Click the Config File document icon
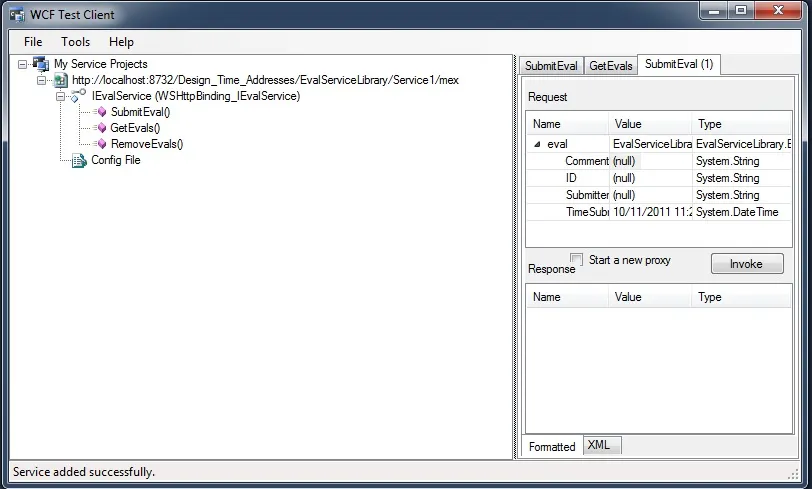The image size is (812, 489). tap(79, 161)
